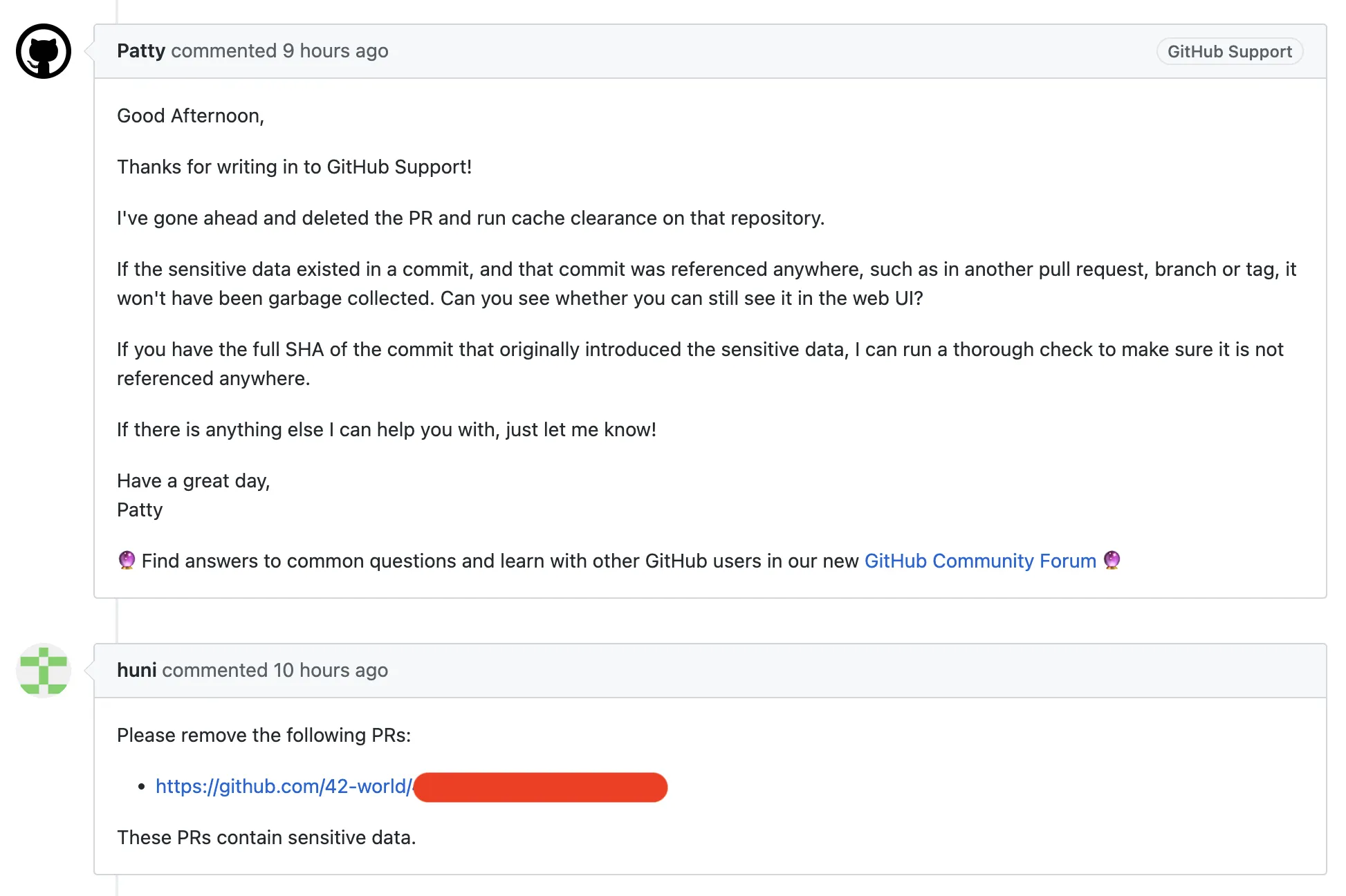Click huni's green identicon avatar
Screen dimensions: 1346x896
pos(43,670)
